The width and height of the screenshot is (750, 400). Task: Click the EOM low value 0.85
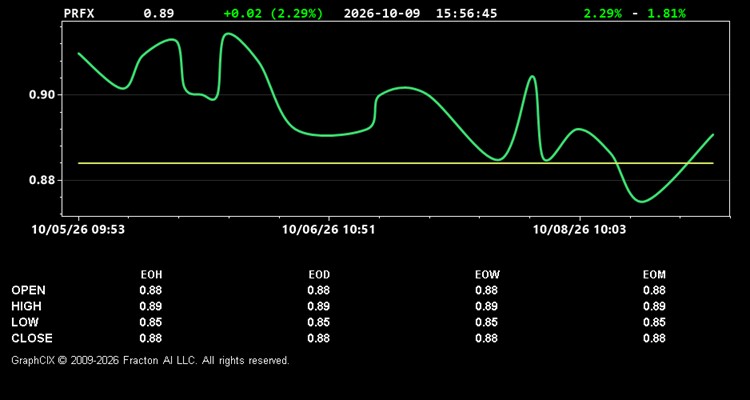654,322
